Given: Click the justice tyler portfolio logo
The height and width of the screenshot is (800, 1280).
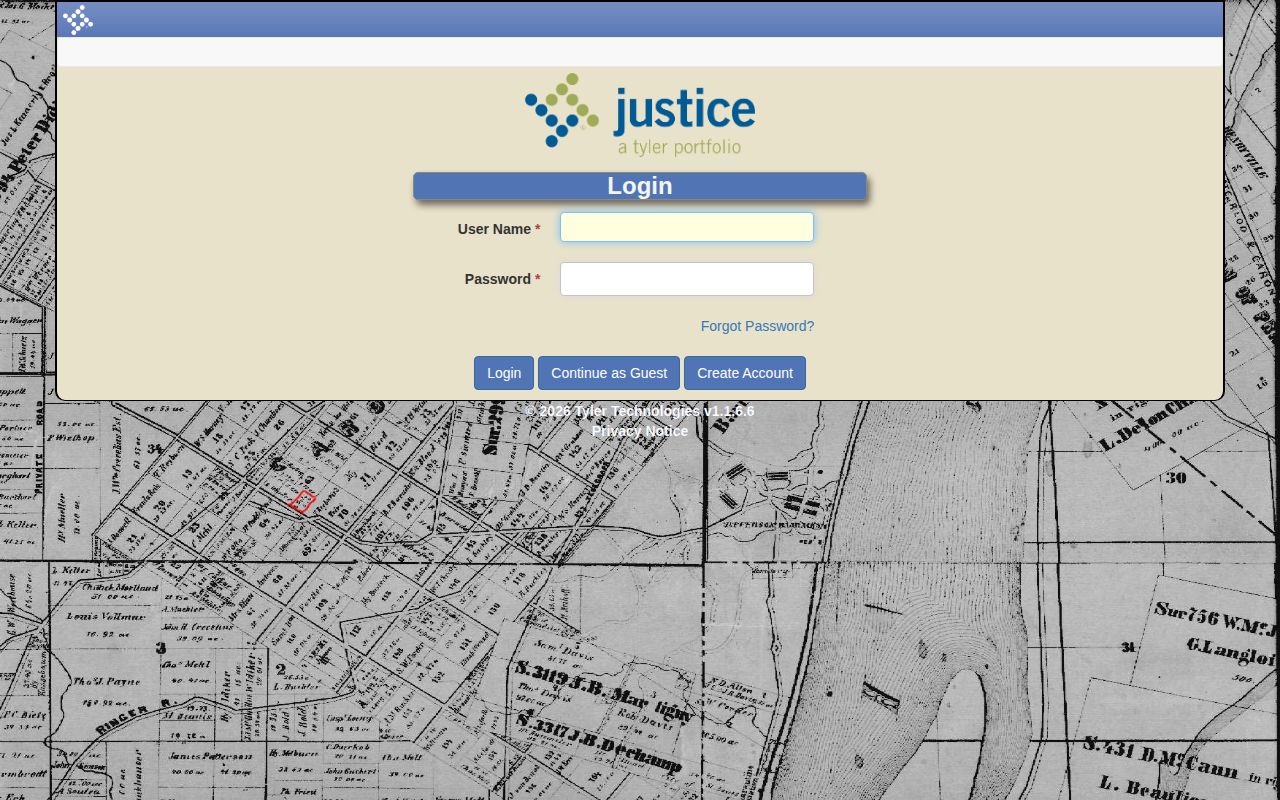Looking at the screenshot, I should [640, 115].
